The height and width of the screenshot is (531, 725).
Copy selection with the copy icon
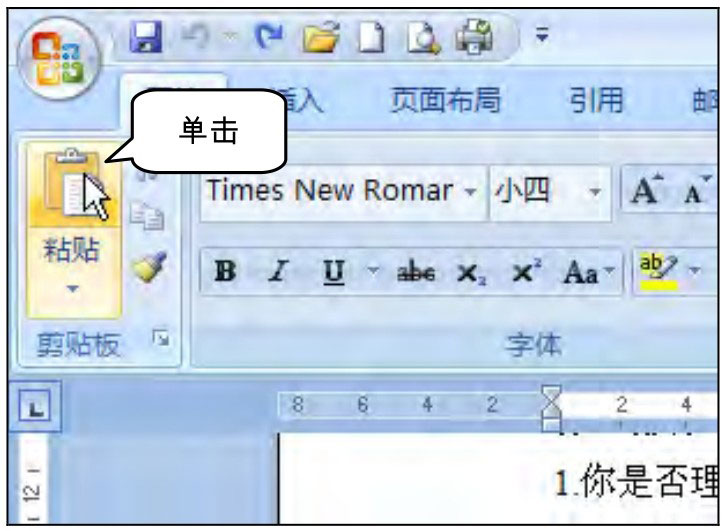click(147, 216)
